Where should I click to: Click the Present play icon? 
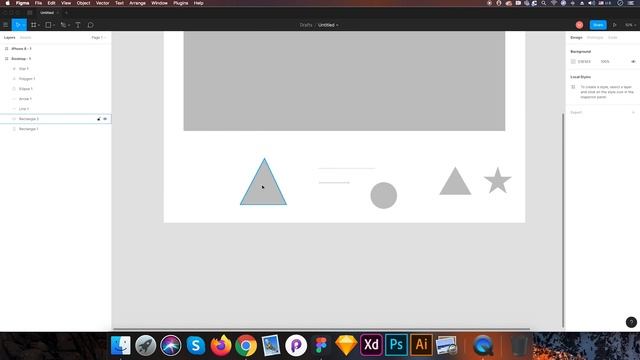[x=614, y=25]
